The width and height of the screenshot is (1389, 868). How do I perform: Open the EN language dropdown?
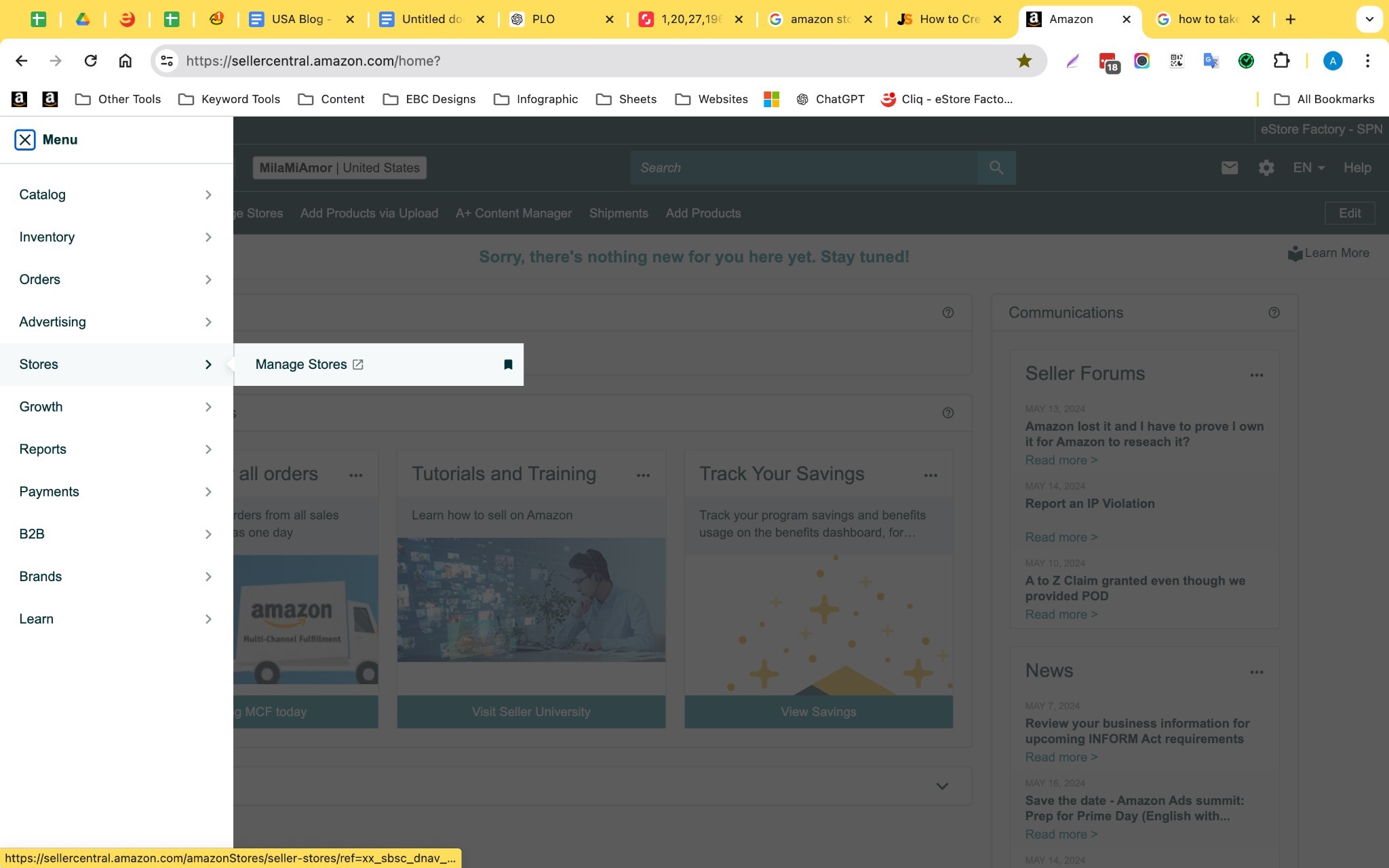tap(1308, 167)
